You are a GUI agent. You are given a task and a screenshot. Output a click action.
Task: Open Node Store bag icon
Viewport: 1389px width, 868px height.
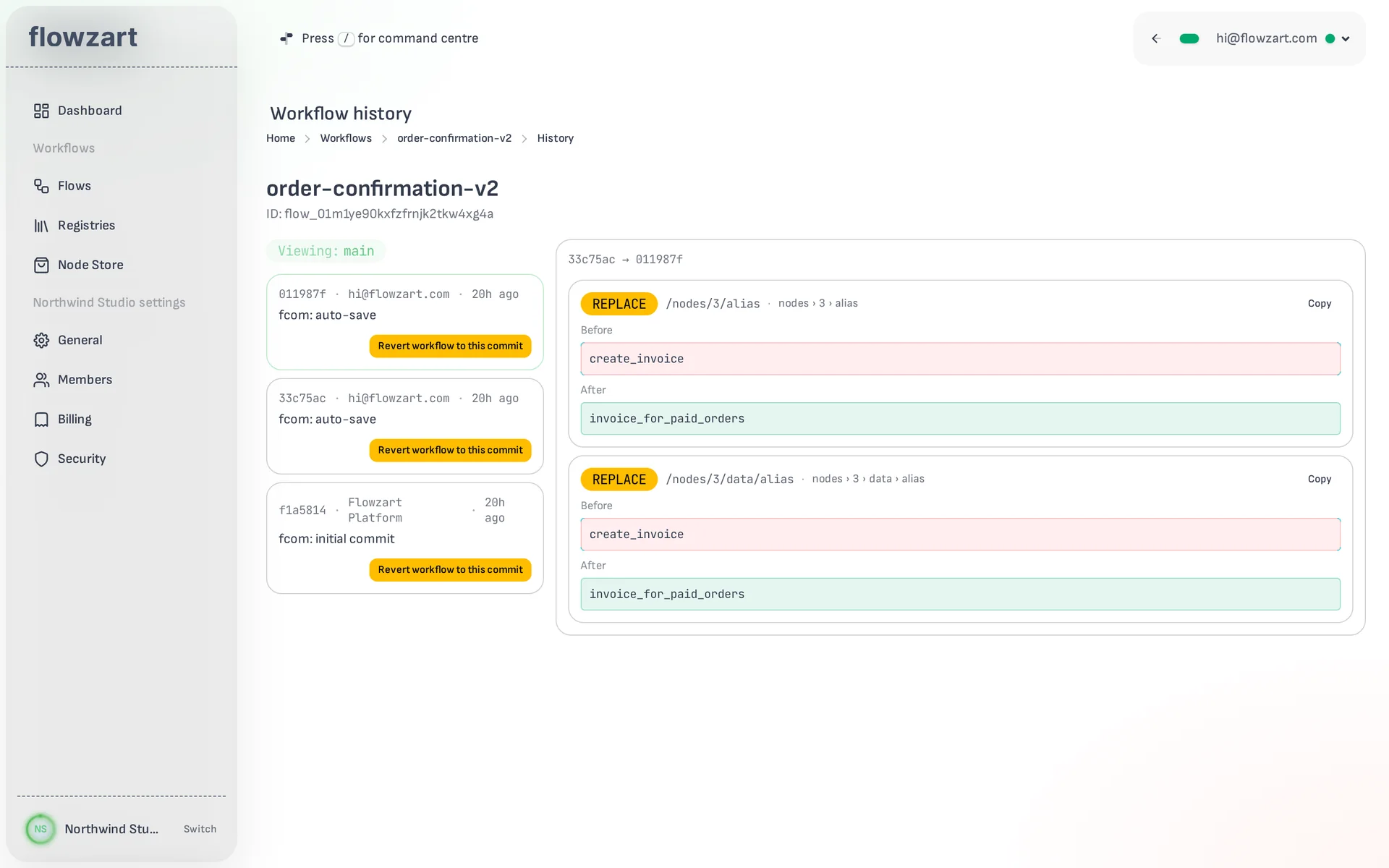click(41, 265)
